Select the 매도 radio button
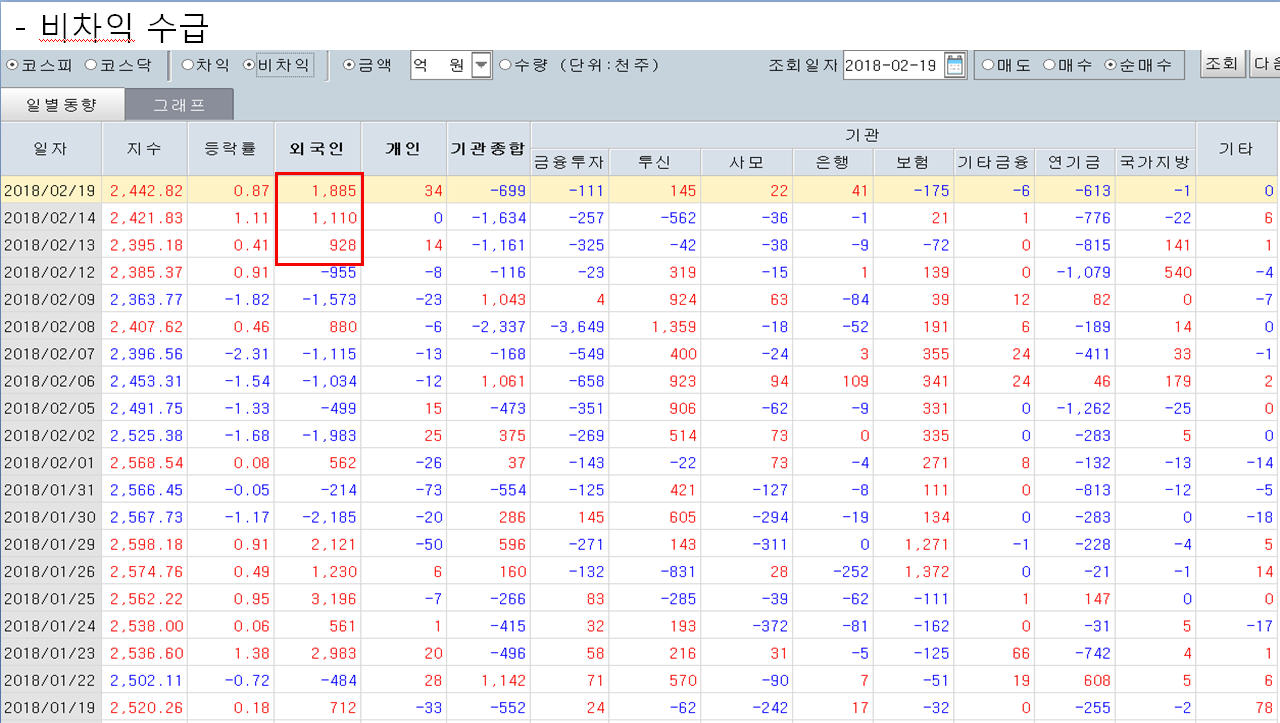Screen dimensions: 1280x723 [988, 65]
